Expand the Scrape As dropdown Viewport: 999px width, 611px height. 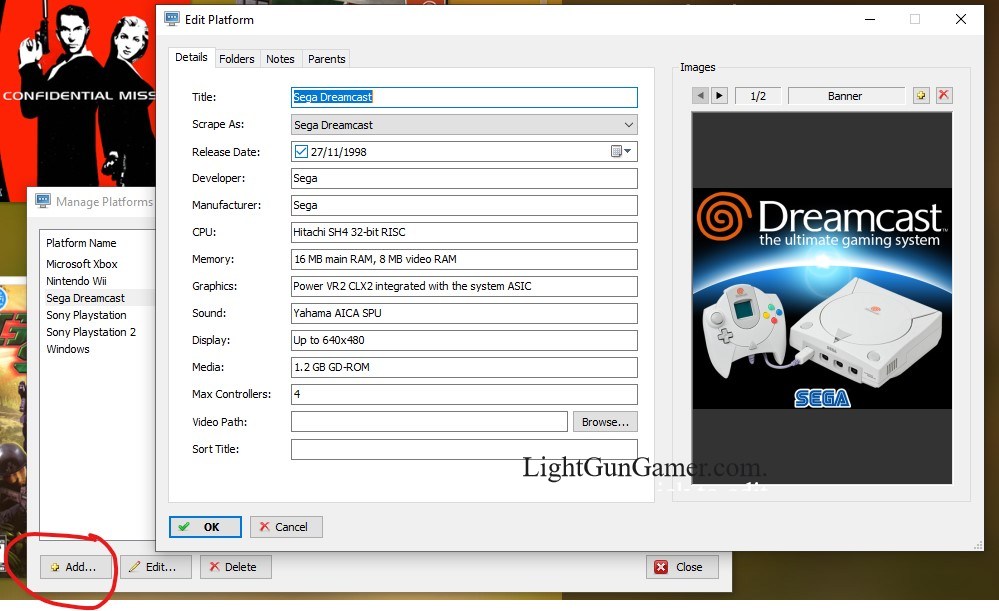click(628, 125)
